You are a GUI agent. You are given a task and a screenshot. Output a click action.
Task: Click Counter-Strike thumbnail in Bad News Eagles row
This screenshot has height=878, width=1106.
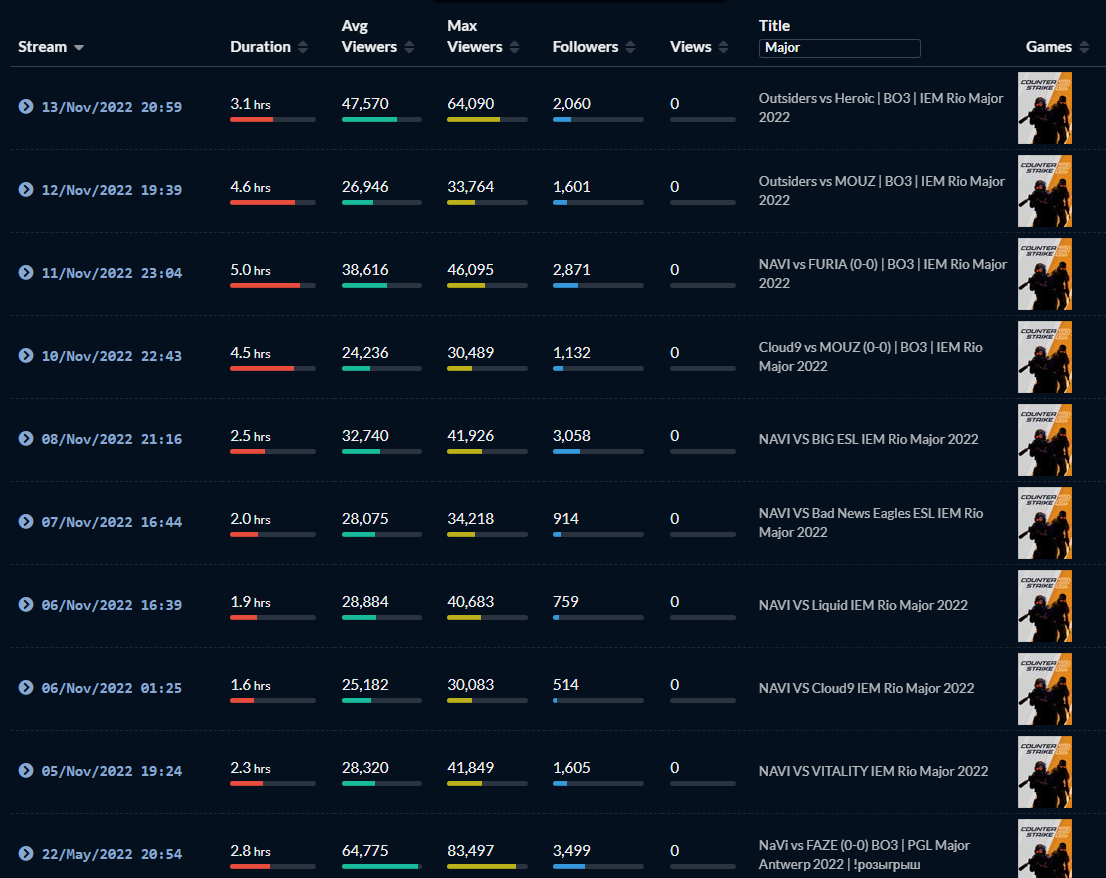1045,523
